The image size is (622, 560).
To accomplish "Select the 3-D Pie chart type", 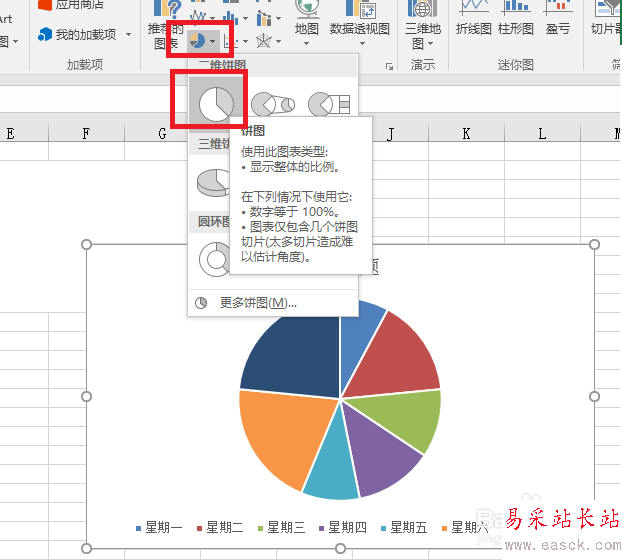I will pyautogui.click(x=213, y=182).
